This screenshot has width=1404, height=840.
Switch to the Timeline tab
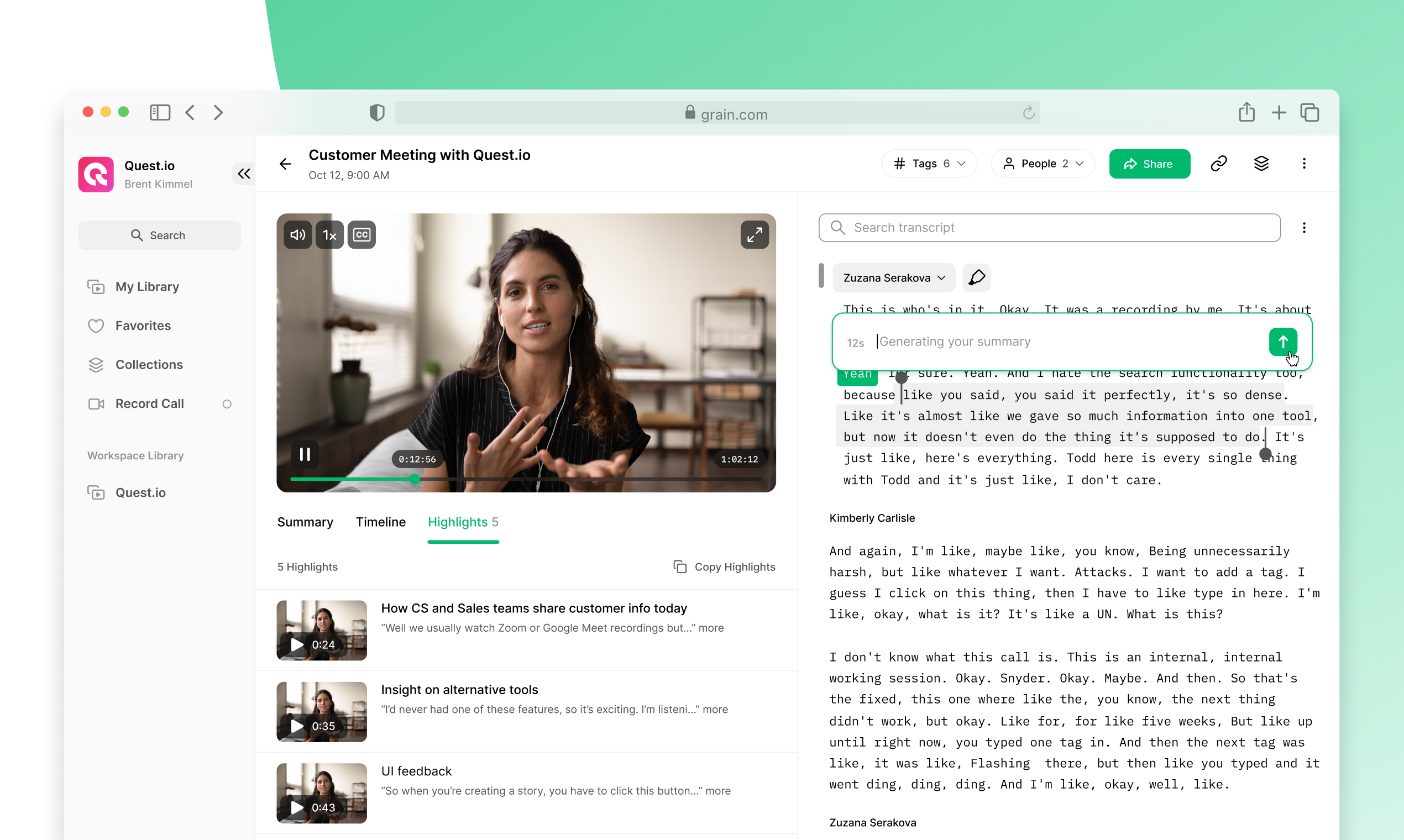point(381,522)
